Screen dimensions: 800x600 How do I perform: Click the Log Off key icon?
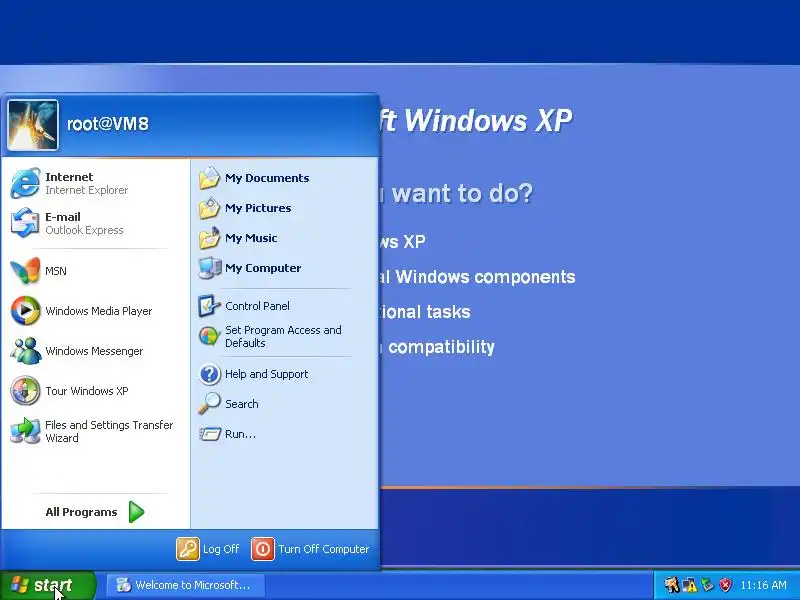click(188, 549)
